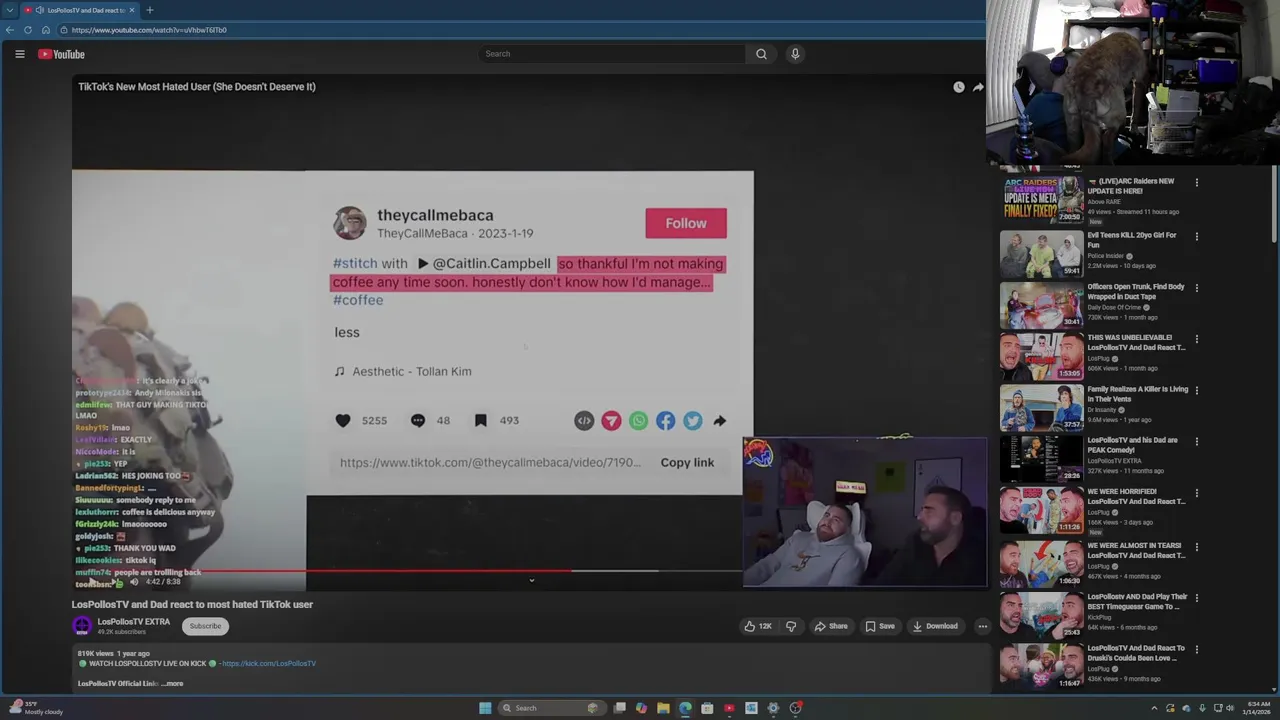Open the YouTube hamburger guide menu
The image size is (1280, 720).
pos(20,54)
